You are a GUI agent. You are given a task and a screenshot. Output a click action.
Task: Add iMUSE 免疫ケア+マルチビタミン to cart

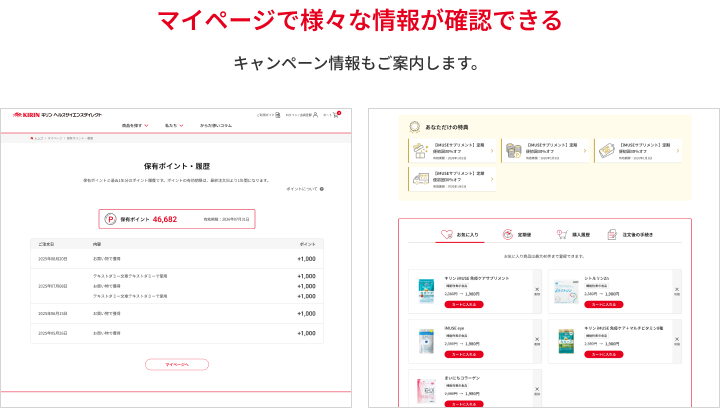pyautogui.click(x=603, y=354)
